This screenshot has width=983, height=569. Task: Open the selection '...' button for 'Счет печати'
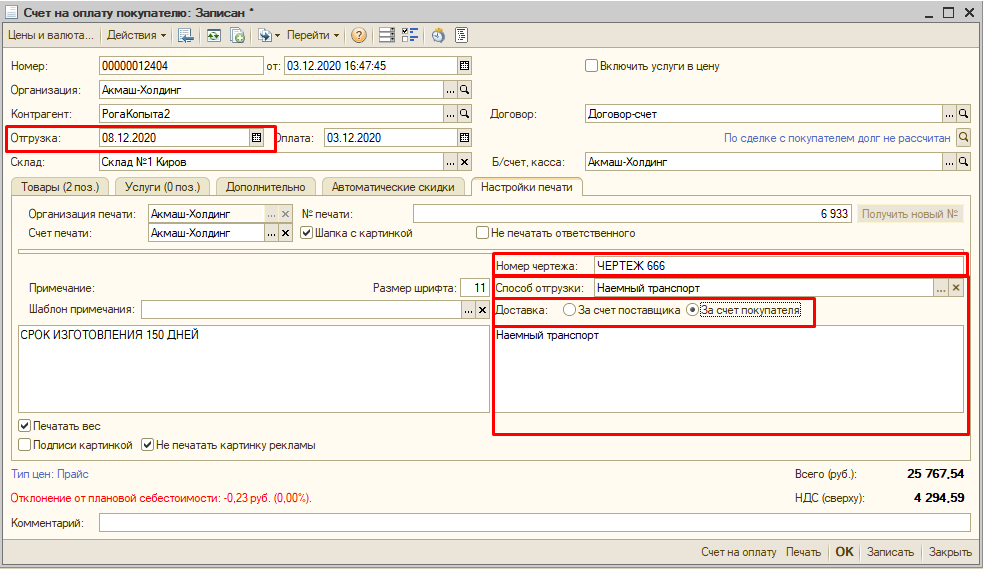click(x=271, y=233)
